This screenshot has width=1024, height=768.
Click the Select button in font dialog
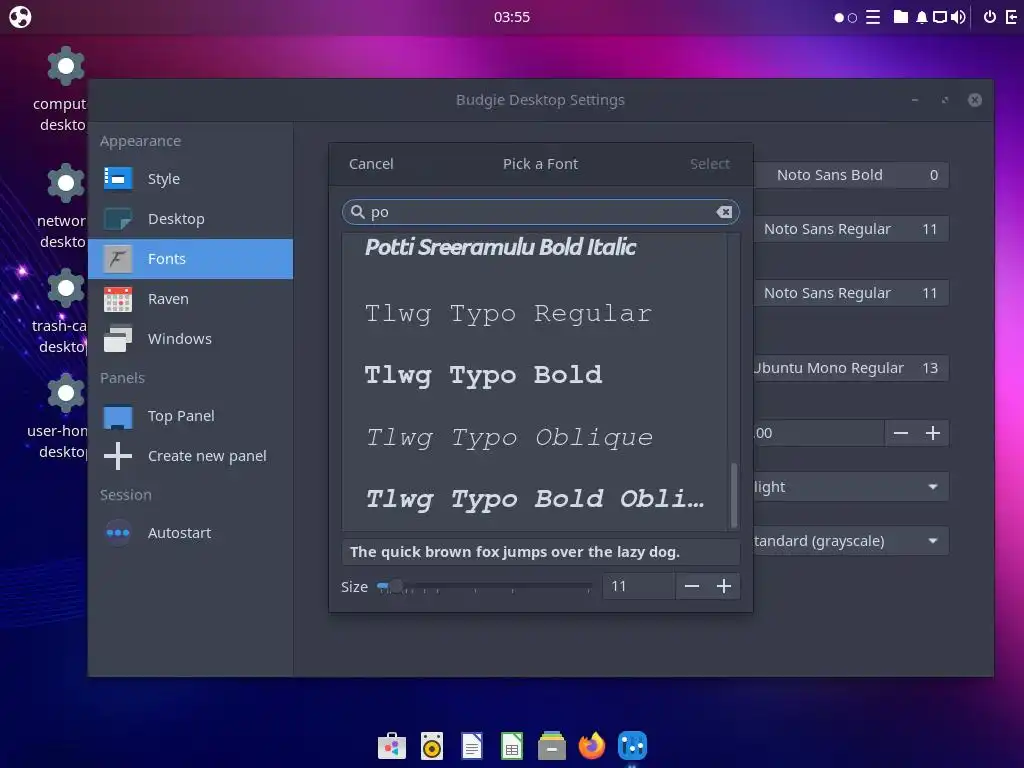(x=710, y=164)
